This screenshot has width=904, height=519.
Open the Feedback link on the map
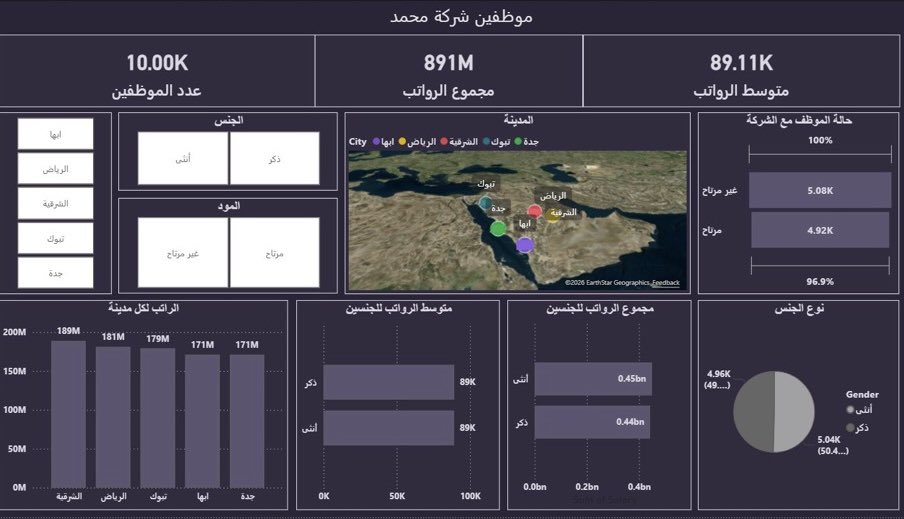tap(665, 283)
